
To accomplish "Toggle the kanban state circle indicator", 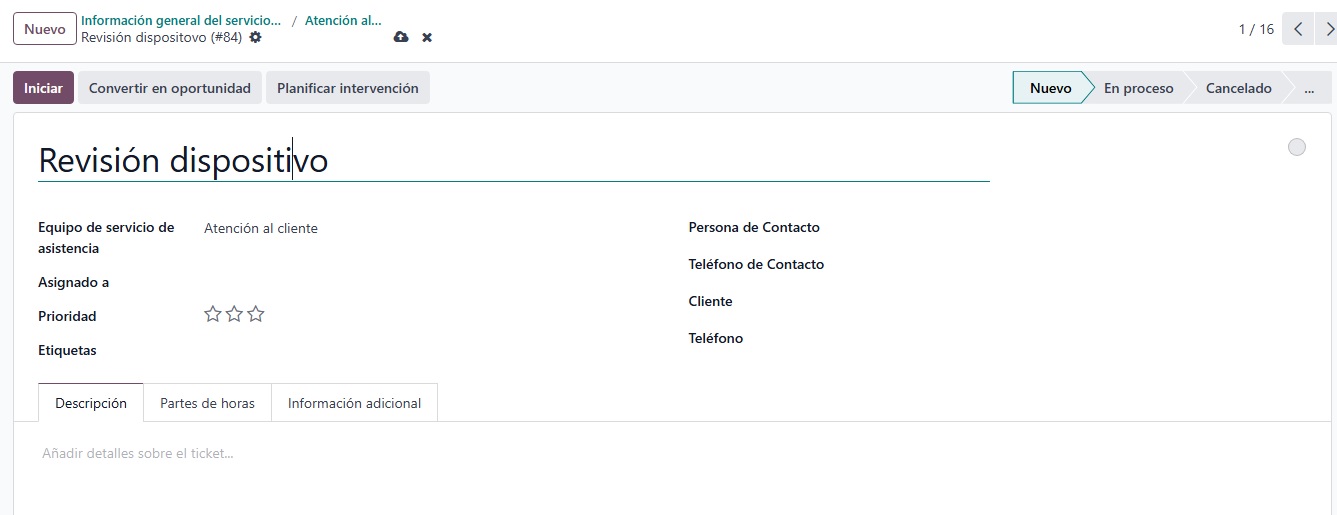I will (x=1297, y=147).
